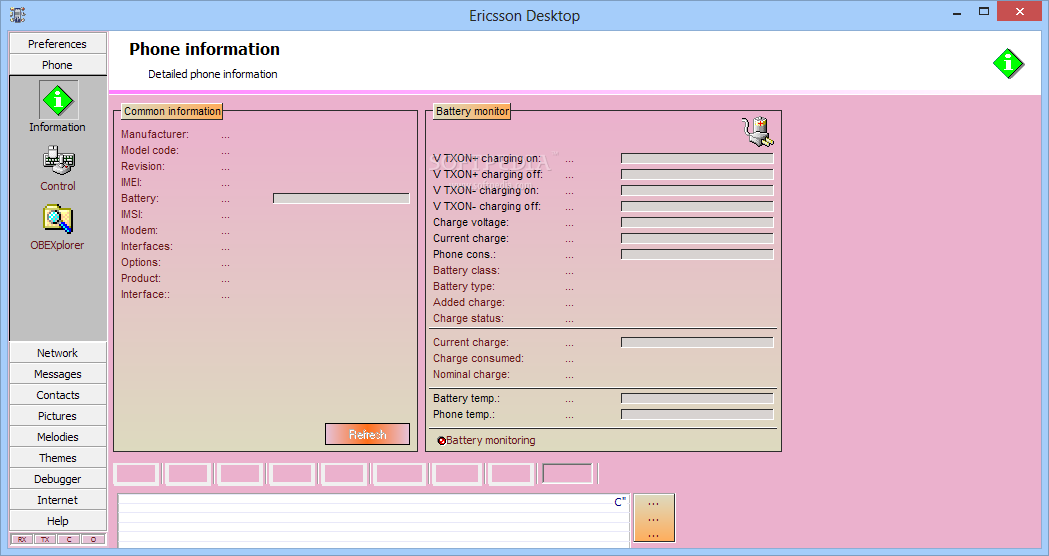
Task: Click the Ericsson Desktop title bar app icon
Action: pyautogui.click(x=17, y=14)
